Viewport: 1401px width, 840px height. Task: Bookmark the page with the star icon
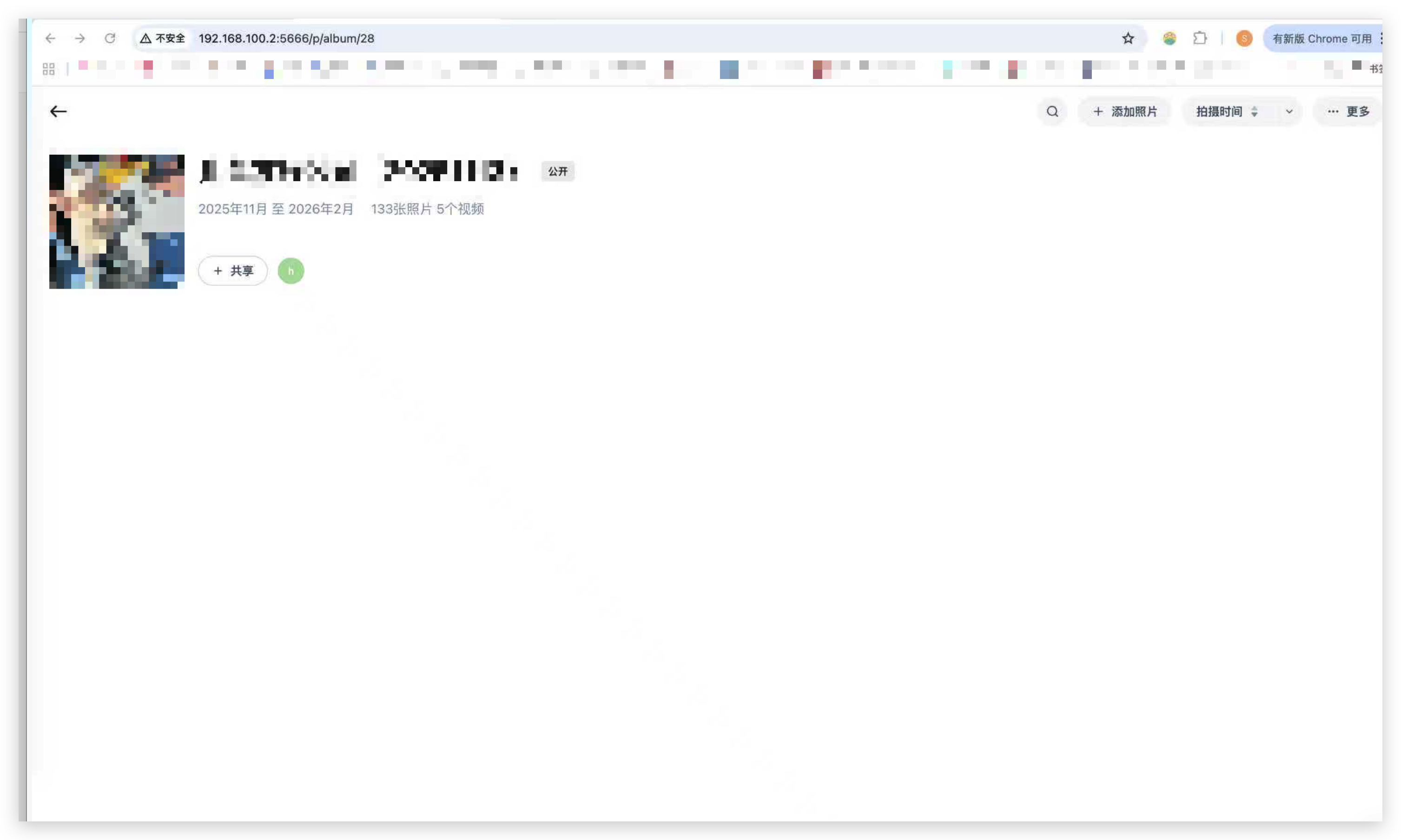click(x=1128, y=39)
